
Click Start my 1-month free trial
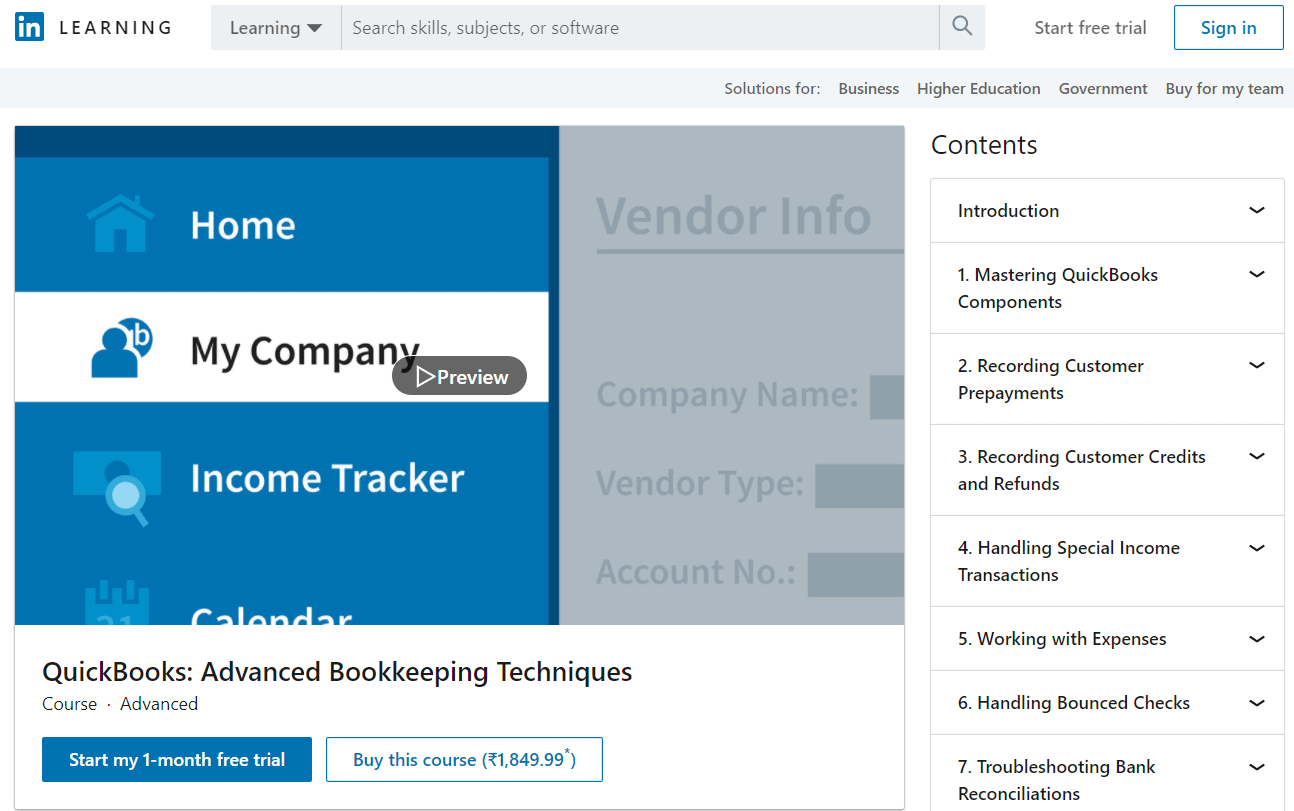pos(177,760)
